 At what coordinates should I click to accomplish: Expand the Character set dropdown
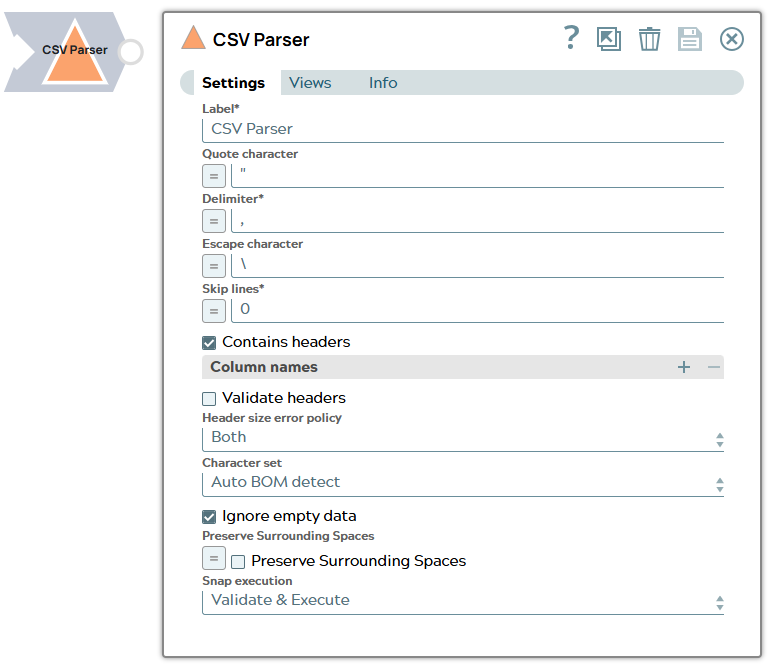click(462, 483)
